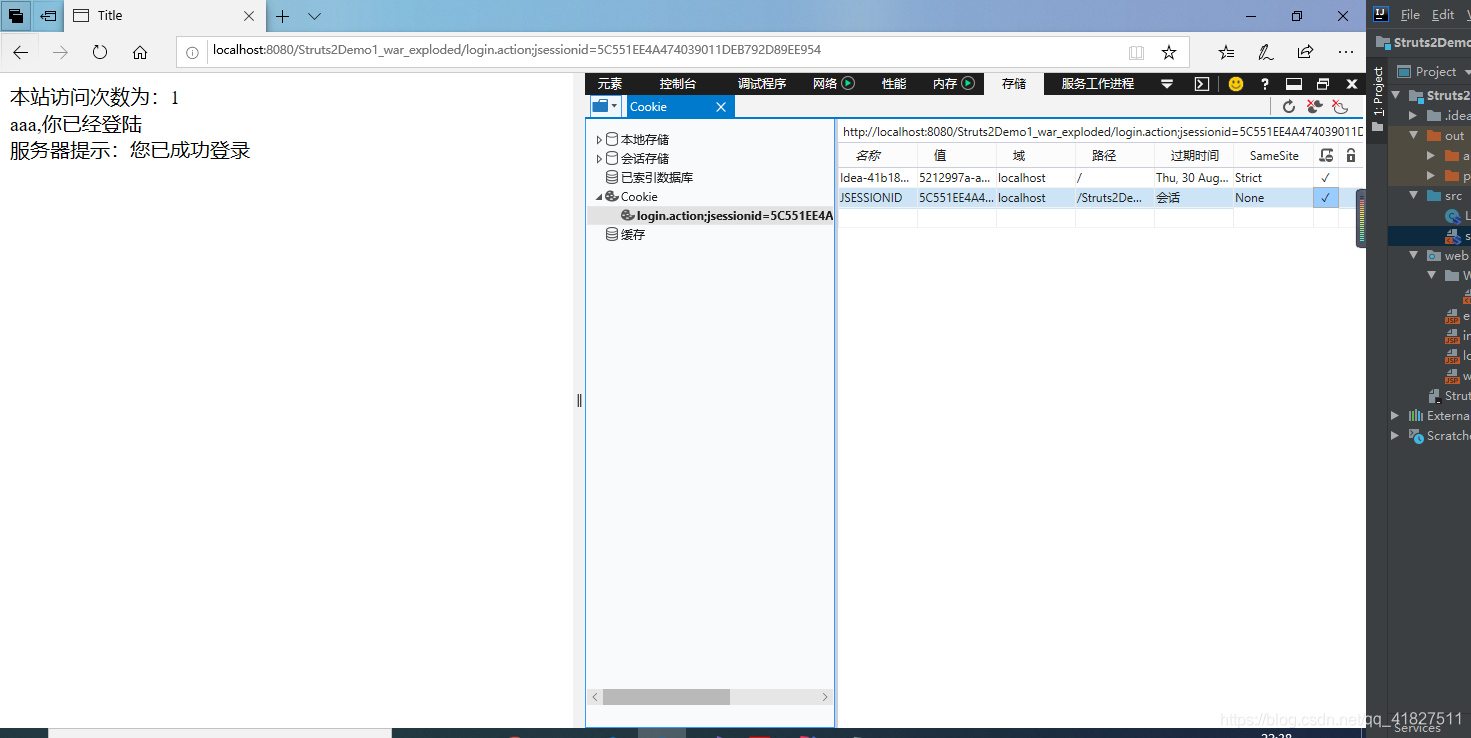Refresh the cookie list
Screen dimensions: 1471x738
pyautogui.click(x=1289, y=106)
